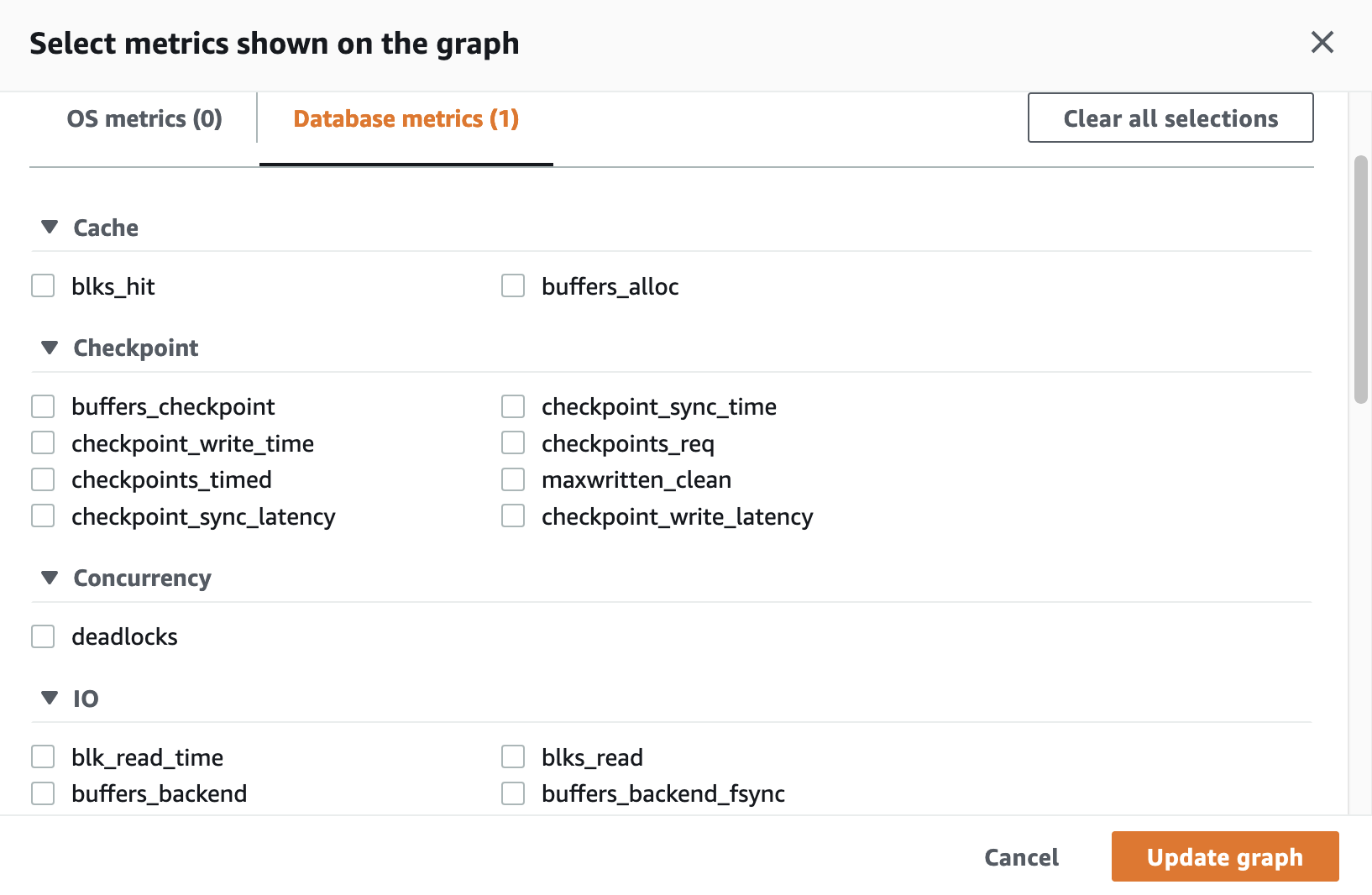Select the Database metrics (1) tab

[x=406, y=118]
